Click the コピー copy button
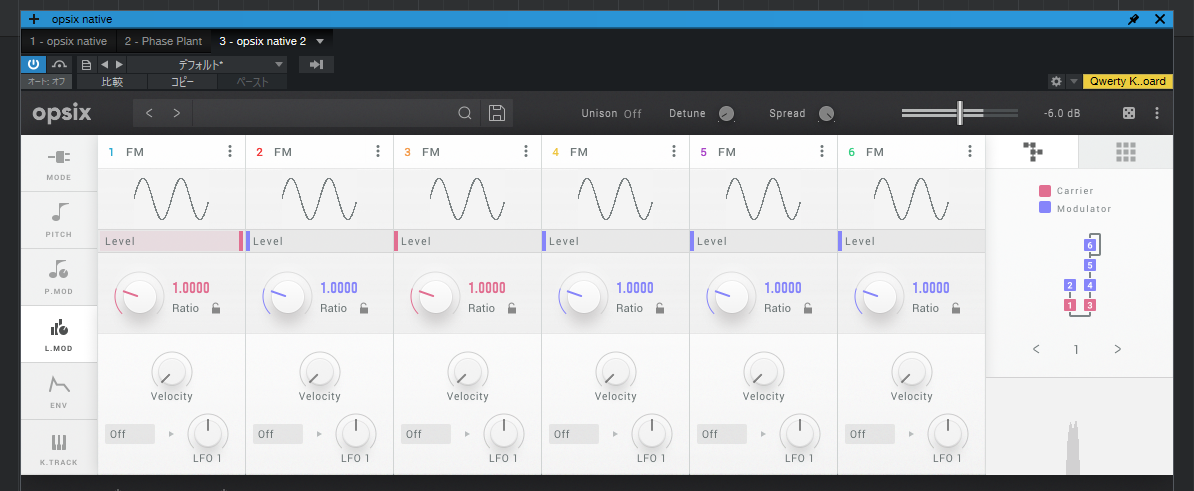This screenshot has width=1194, height=491. click(182, 82)
